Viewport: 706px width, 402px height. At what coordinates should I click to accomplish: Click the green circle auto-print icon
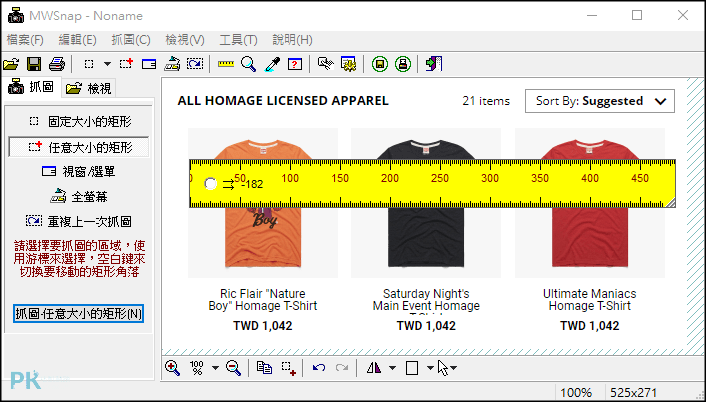[403, 64]
